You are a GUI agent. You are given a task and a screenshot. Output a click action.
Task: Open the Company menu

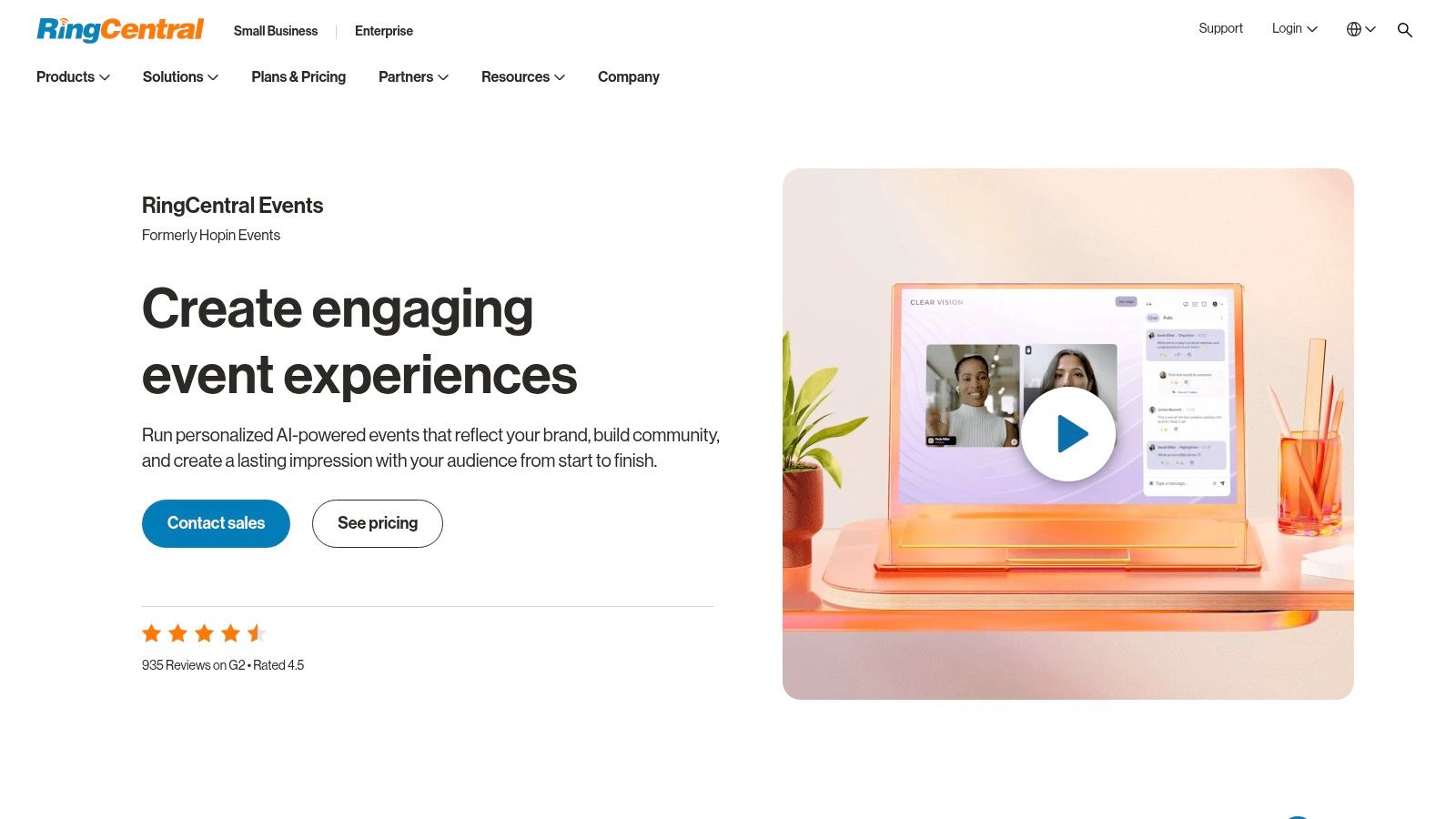pyautogui.click(x=628, y=77)
